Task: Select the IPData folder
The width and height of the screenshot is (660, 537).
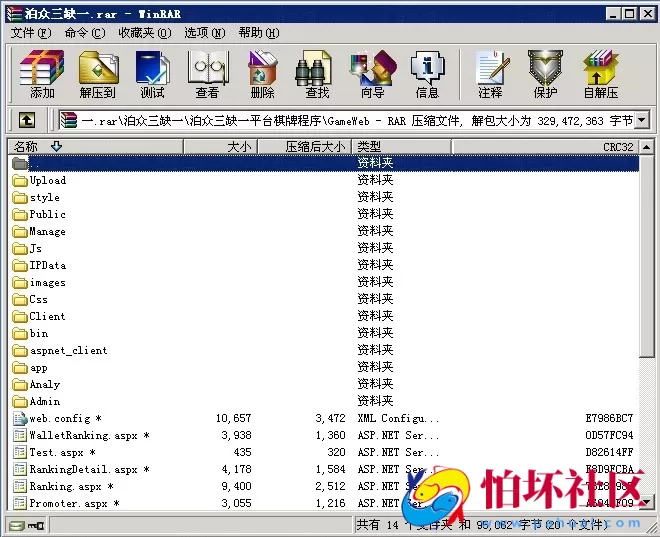Action: [x=39, y=266]
